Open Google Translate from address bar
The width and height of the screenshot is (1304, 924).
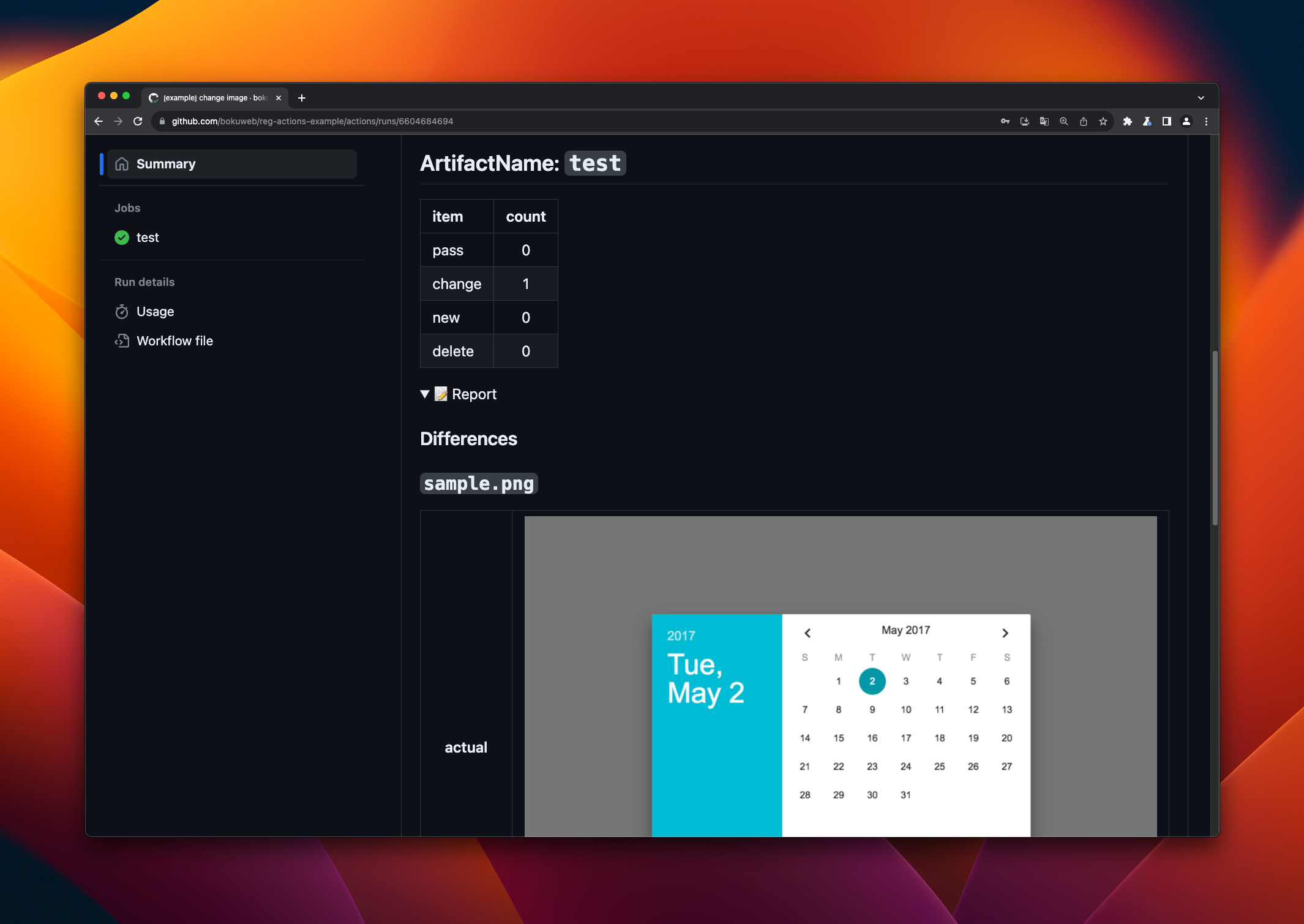click(x=1044, y=121)
